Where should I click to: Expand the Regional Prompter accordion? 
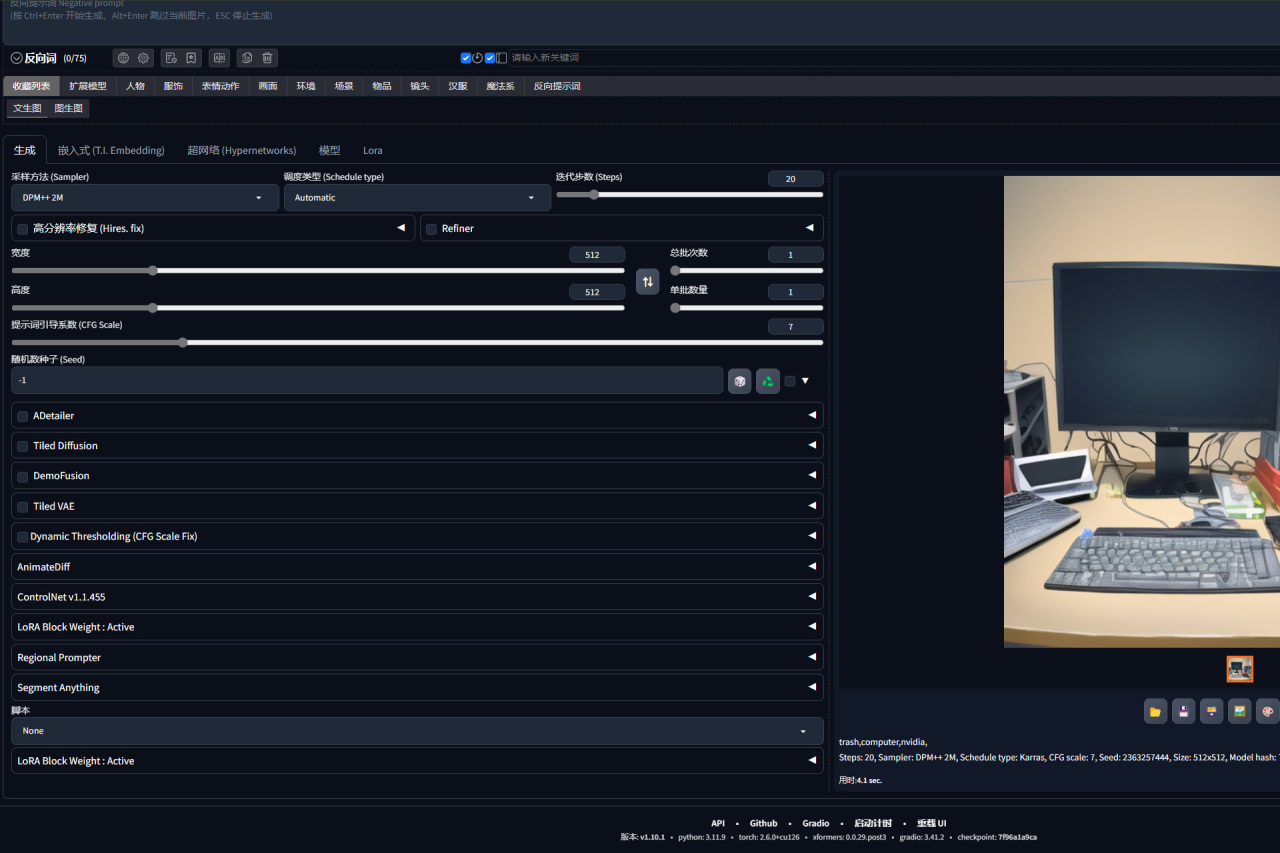coord(417,658)
